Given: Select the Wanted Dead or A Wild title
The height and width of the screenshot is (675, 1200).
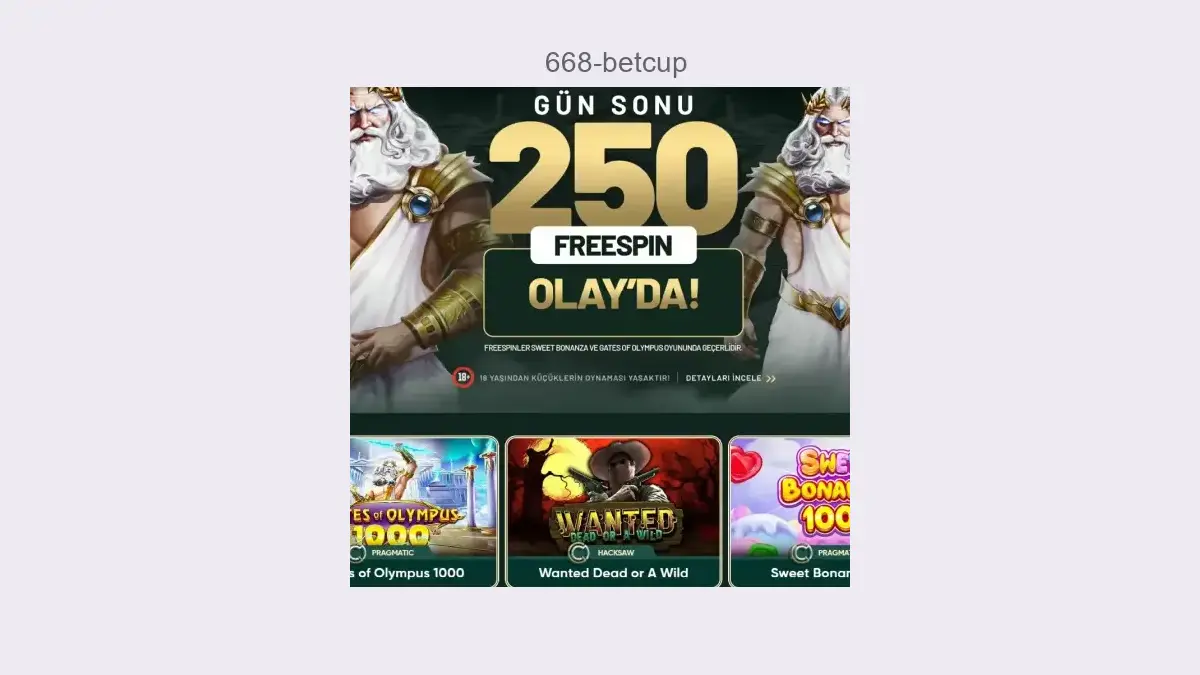Looking at the screenshot, I should (613, 573).
